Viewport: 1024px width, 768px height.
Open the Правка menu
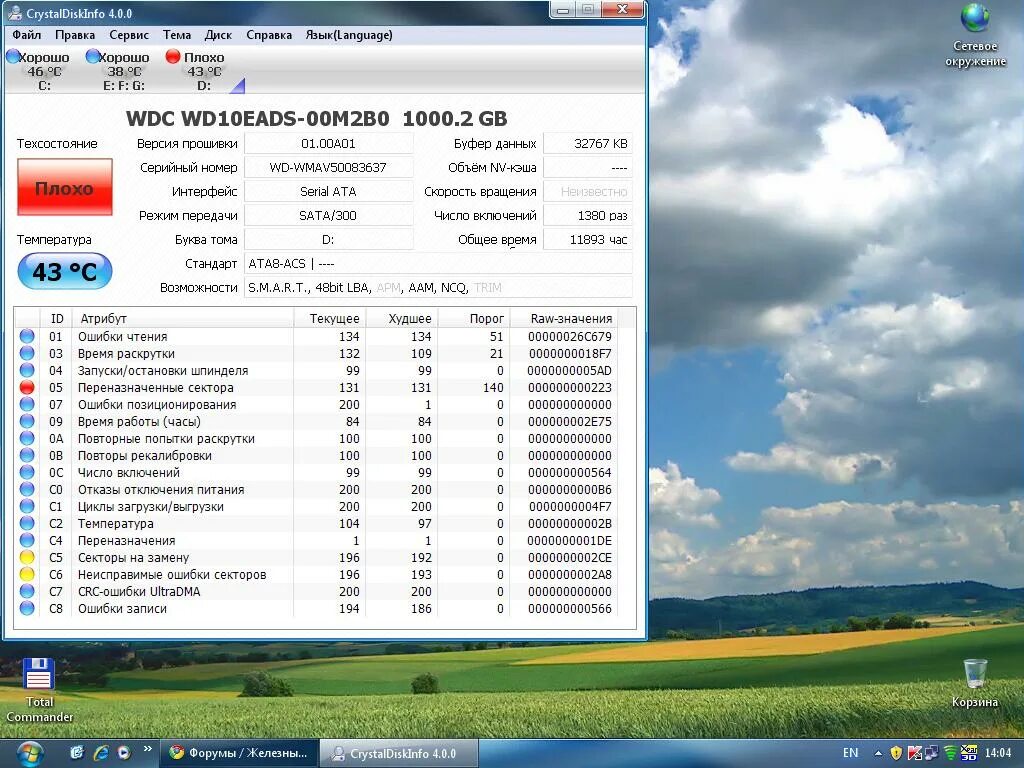click(74, 35)
